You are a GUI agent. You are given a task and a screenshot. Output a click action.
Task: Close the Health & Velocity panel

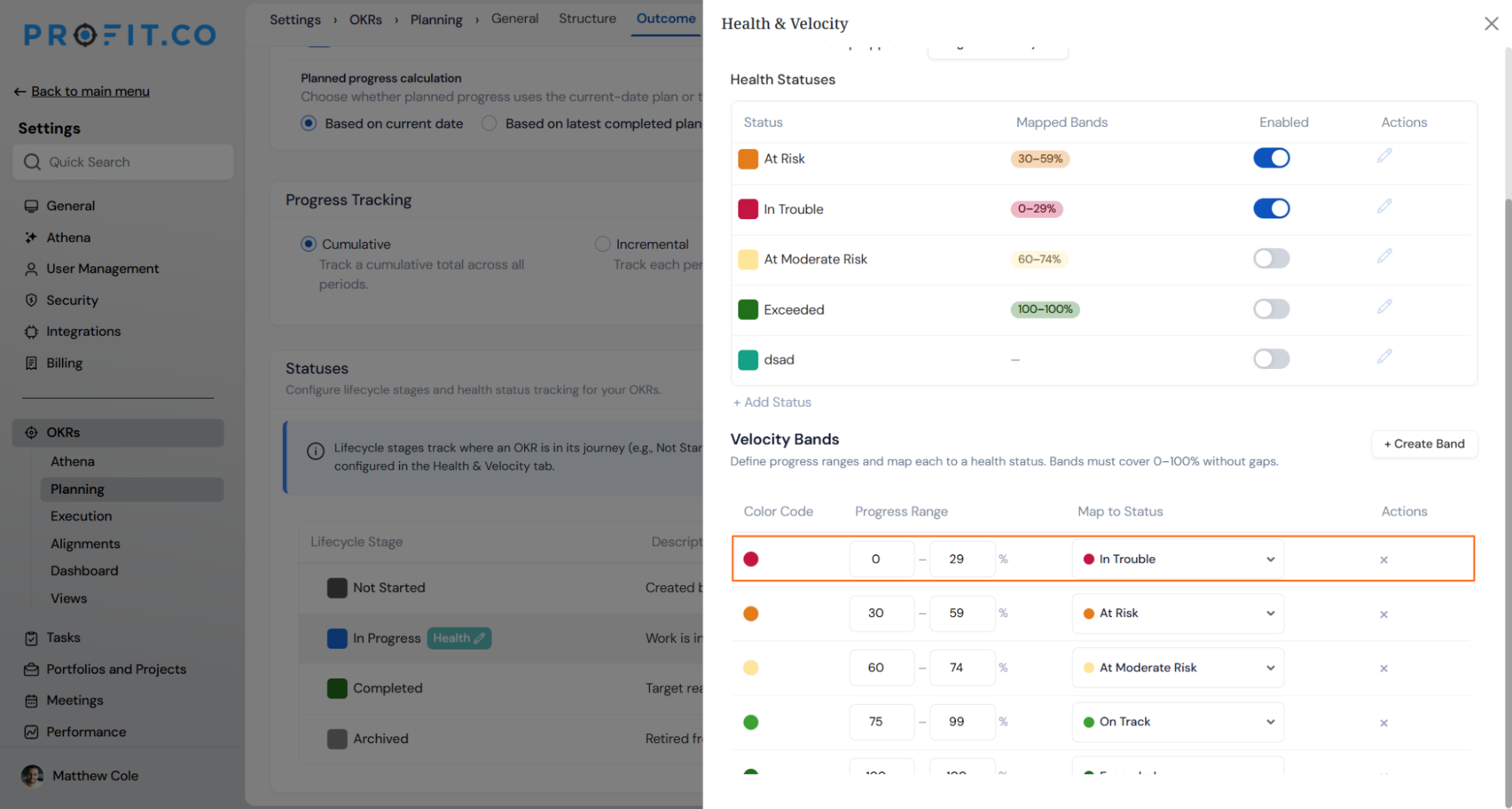[x=1491, y=23]
